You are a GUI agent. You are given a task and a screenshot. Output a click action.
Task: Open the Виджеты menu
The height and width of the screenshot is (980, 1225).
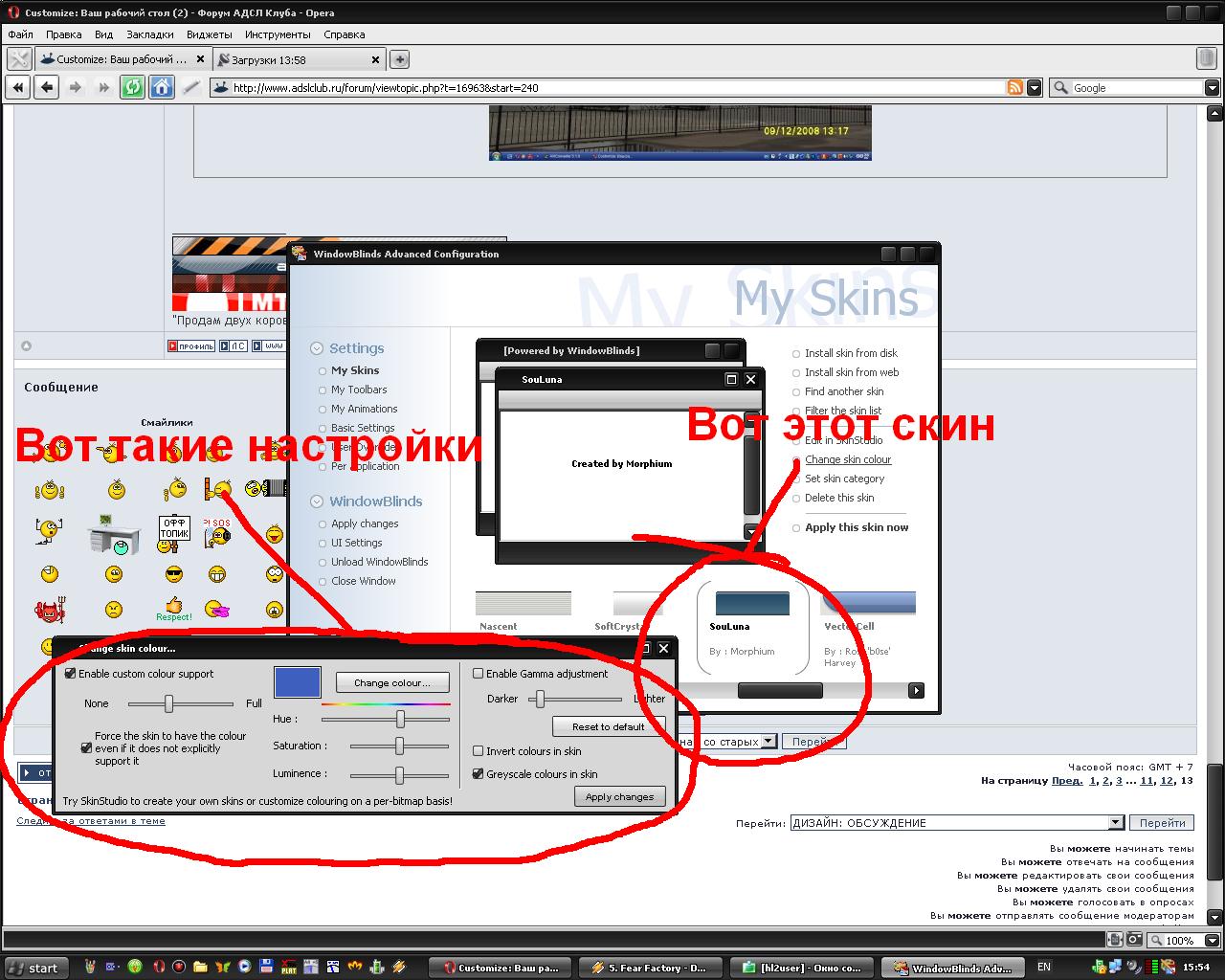click(x=209, y=34)
